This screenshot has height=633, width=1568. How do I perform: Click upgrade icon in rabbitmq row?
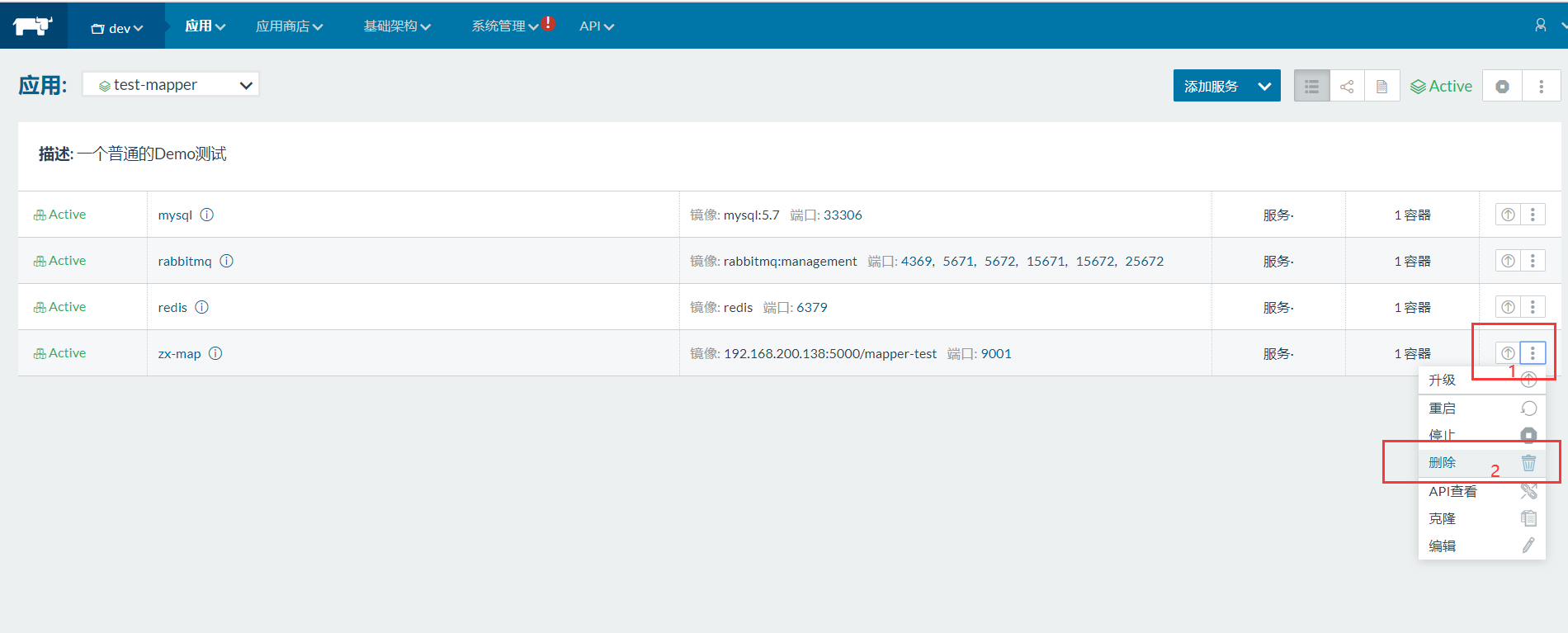click(x=1508, y=261)
